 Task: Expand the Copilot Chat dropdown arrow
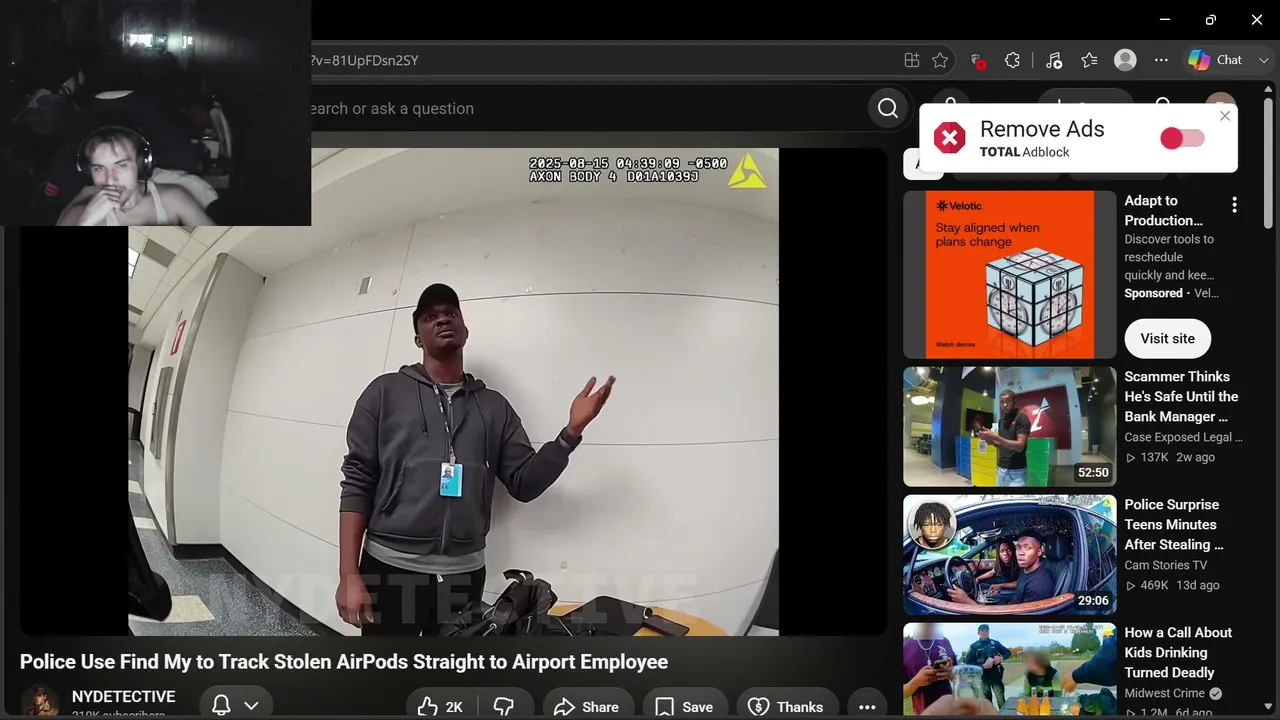click(x=1263, y=60)
